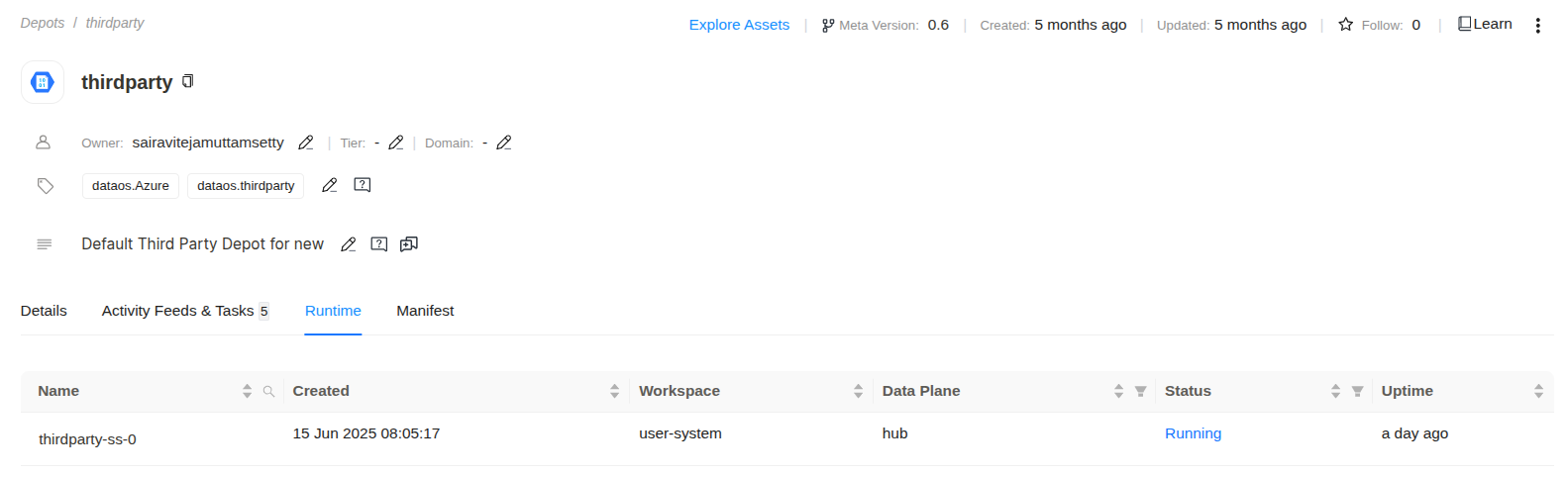The image size is (1568, 477).
Task: Request tag update icon beside tags
Action: (363, 185)
